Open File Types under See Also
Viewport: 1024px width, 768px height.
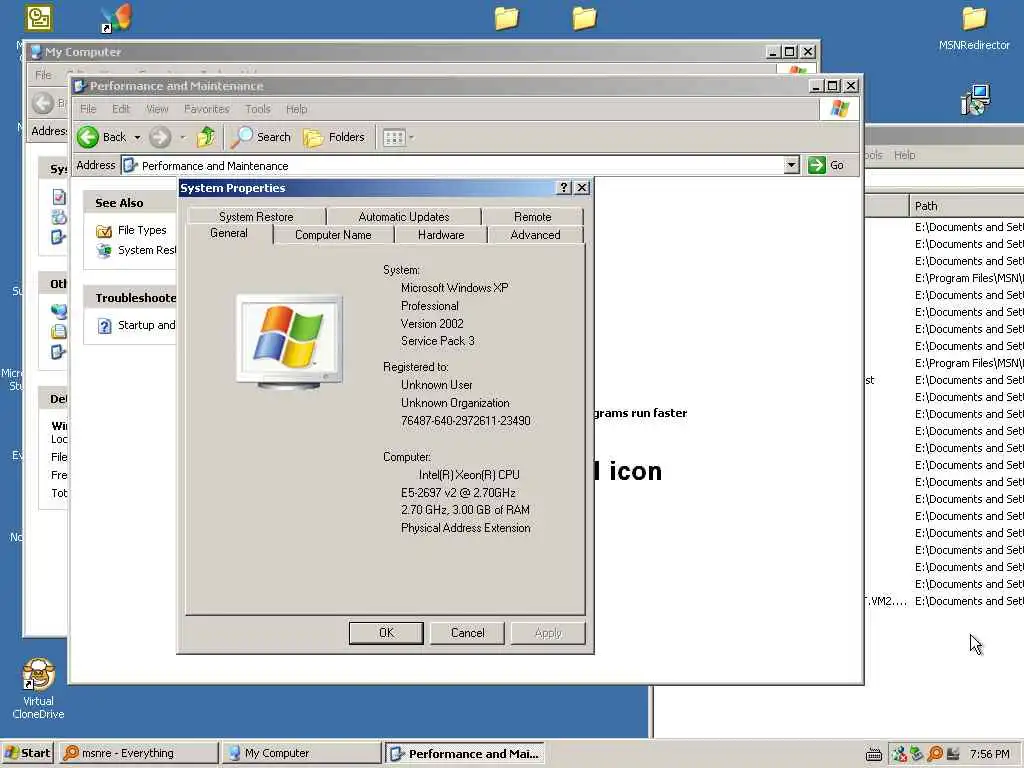coord(142,230)
